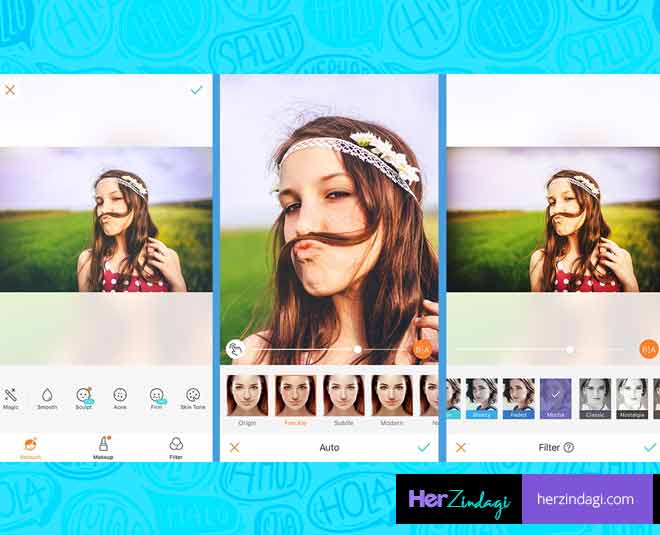Pick the Firm face tool
Screen dimensions: 660x535
[157, 396]
